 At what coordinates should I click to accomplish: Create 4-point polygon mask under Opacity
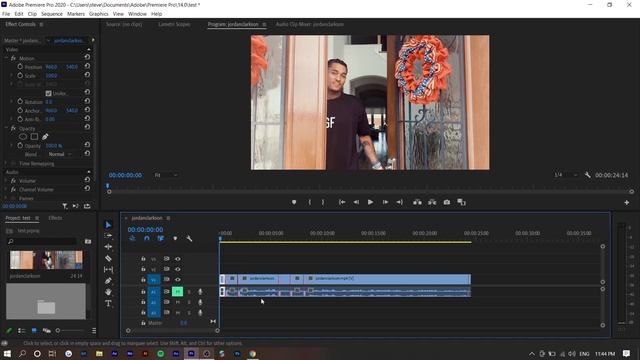(34, 137)
